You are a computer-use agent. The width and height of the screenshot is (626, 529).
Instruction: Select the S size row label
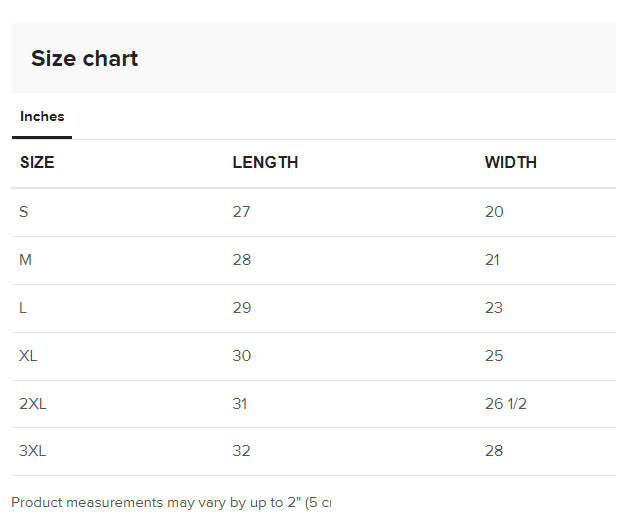pos(24,212)
